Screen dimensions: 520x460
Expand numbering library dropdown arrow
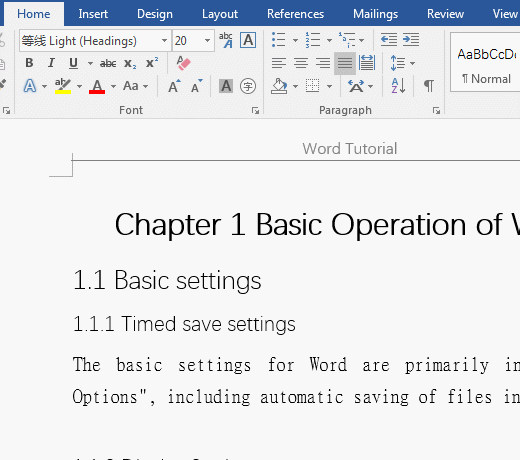pyautogui.click(x=329, y=40)
